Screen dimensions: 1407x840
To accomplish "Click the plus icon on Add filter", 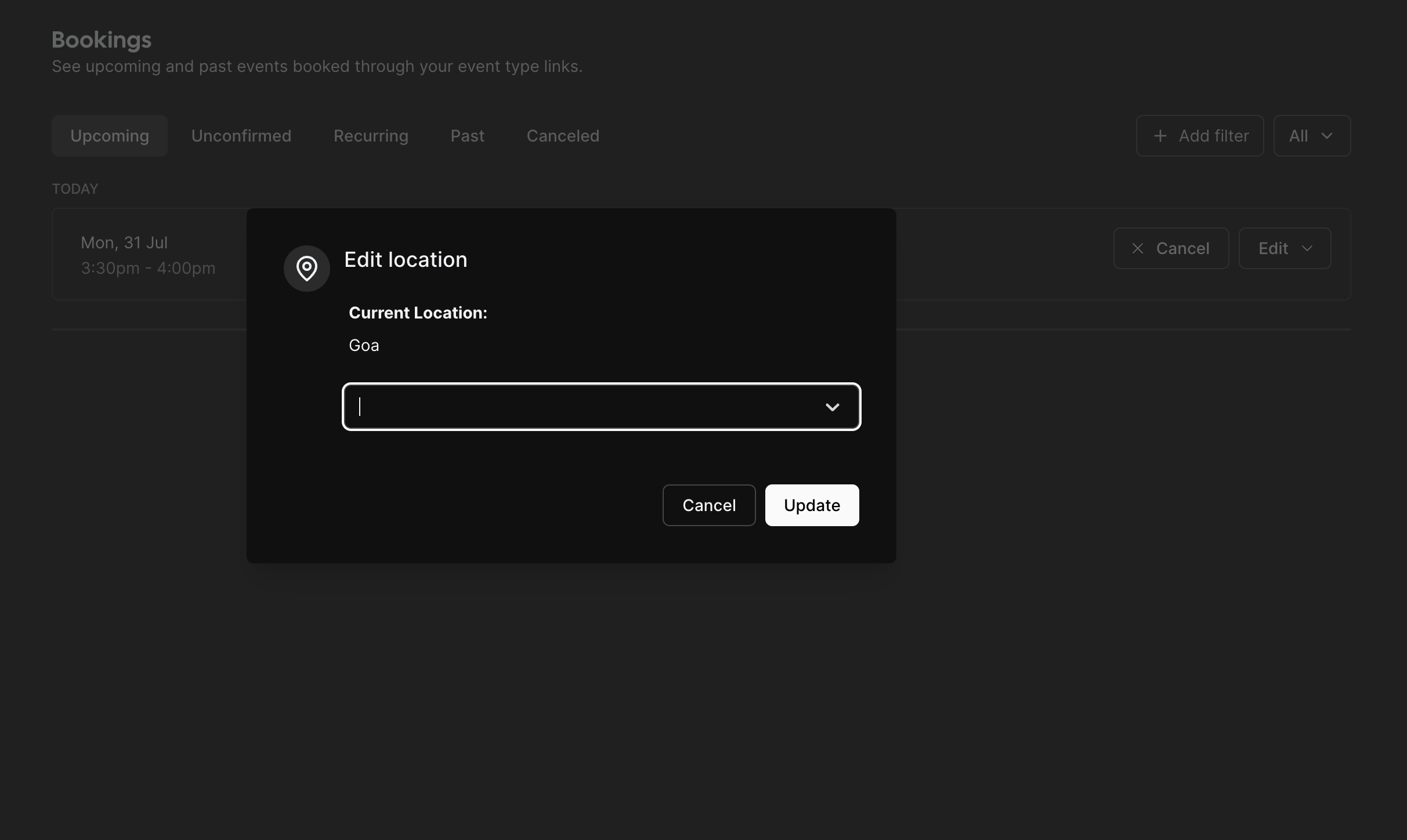I will click(1160, 135).
